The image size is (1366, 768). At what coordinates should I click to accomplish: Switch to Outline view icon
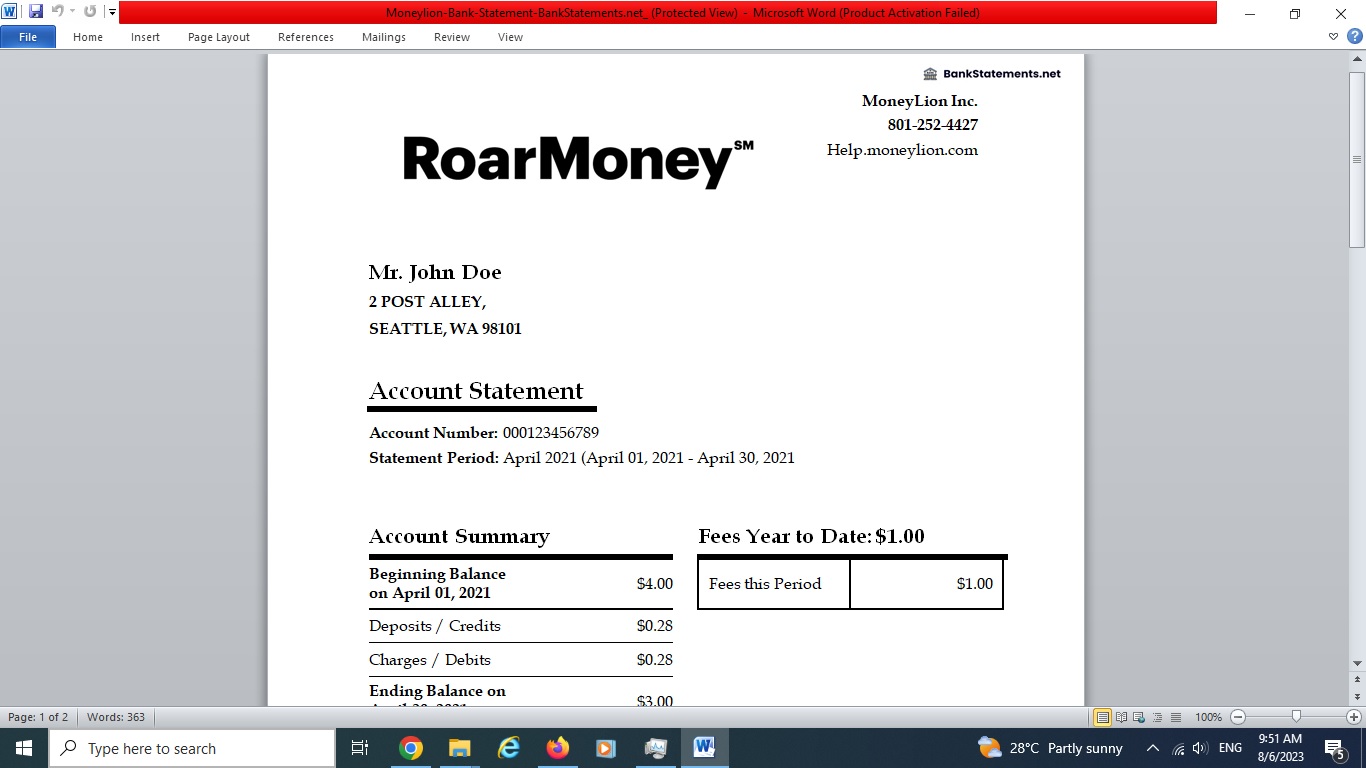[1158, 717]
